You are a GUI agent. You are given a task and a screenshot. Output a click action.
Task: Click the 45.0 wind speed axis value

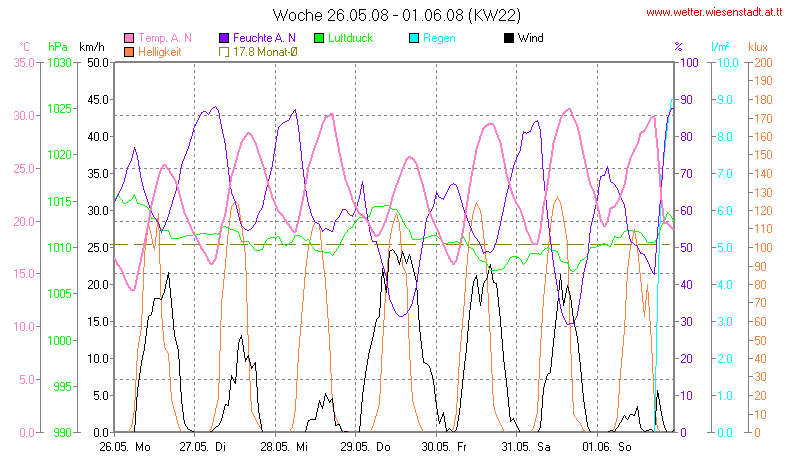click(x=98, y=100)
